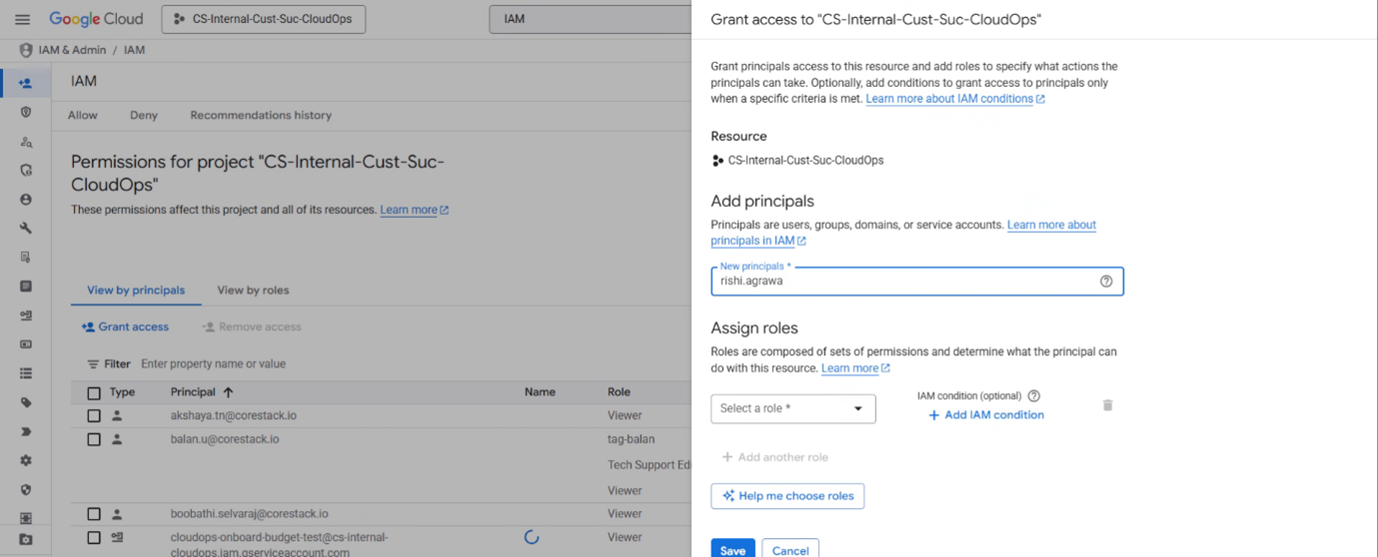
Task: Click the Save button
Action: point(733,549)
